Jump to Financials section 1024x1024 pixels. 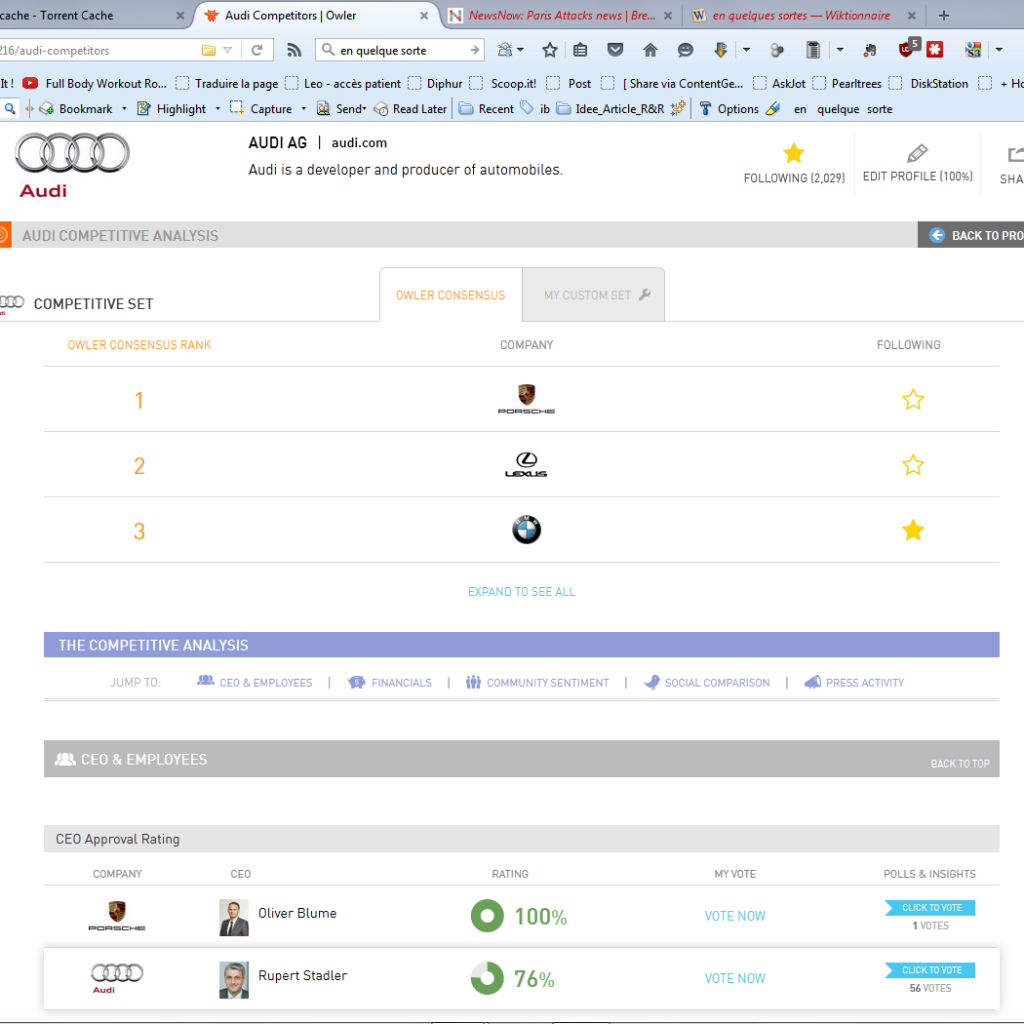(x=390, y=682)
